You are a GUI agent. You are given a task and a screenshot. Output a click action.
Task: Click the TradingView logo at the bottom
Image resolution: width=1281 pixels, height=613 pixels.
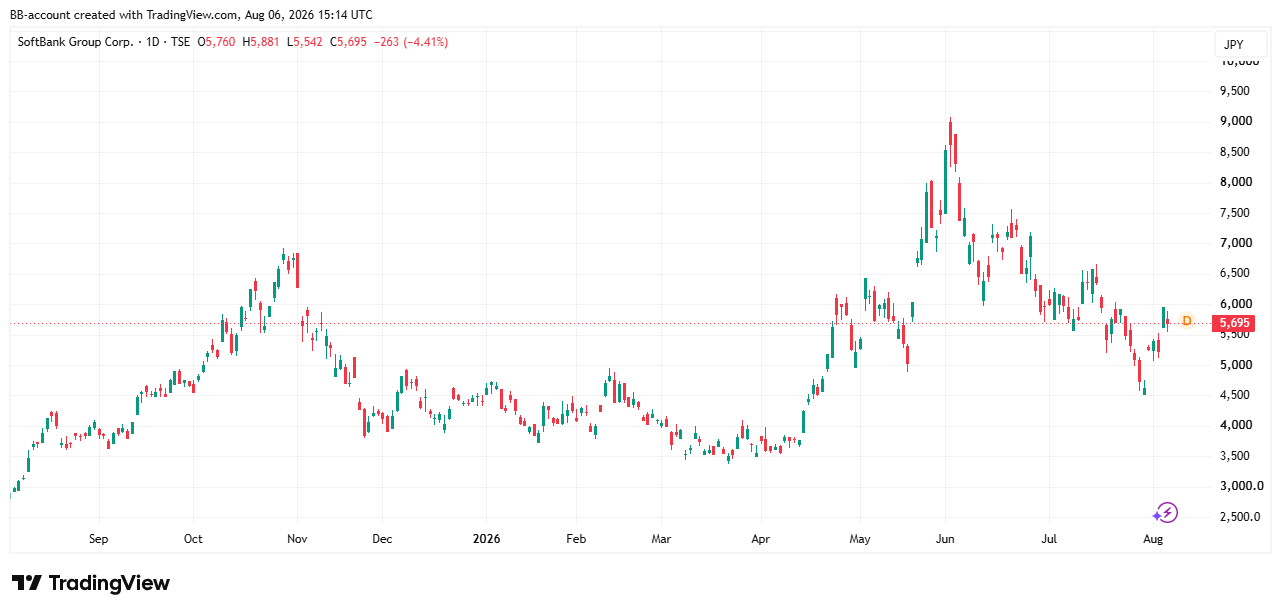90,583
